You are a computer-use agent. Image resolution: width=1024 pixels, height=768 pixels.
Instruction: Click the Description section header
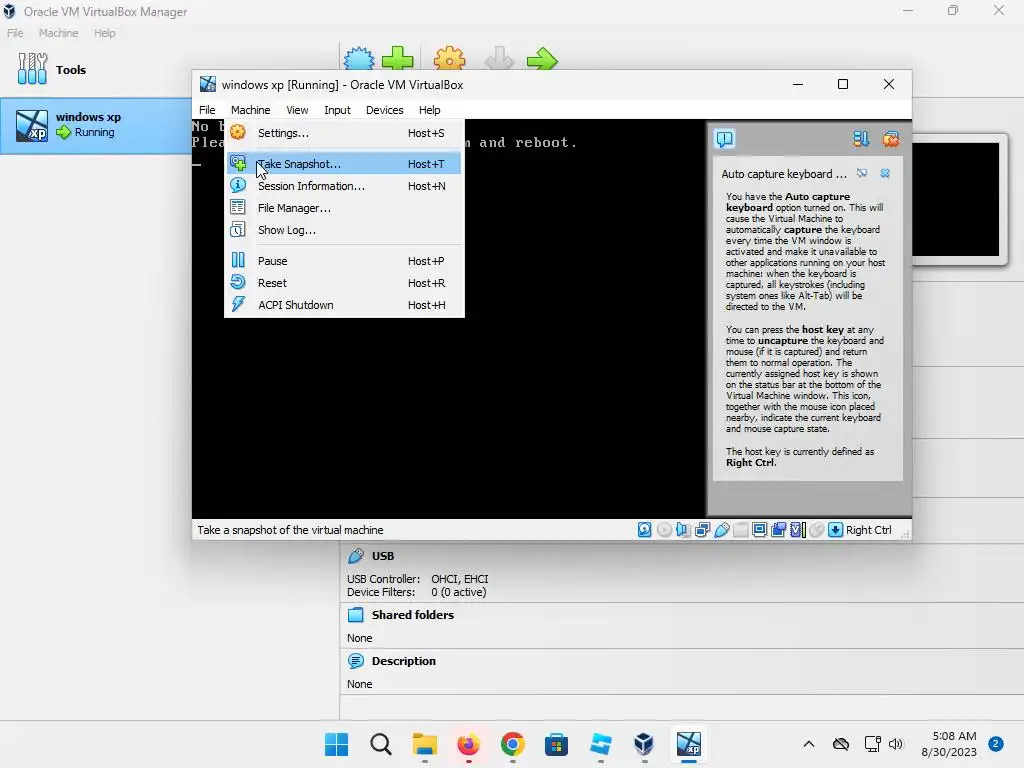(x=403, y=661)
